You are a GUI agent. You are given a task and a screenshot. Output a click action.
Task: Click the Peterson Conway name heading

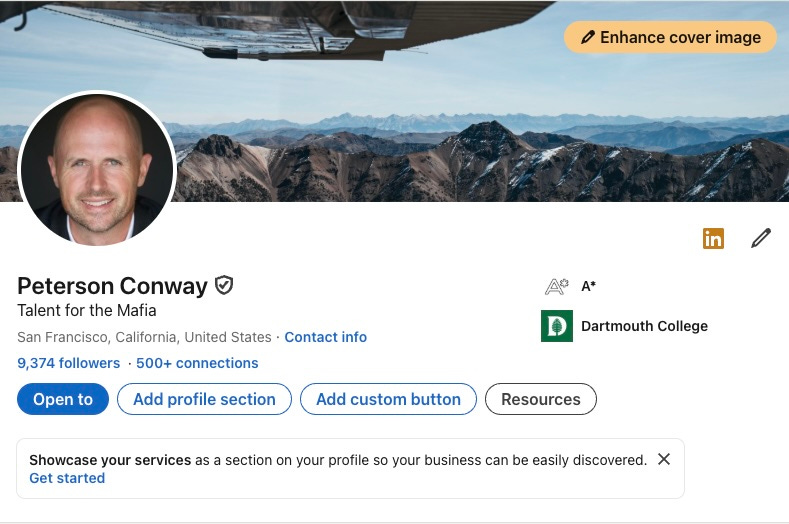(112, 286)
